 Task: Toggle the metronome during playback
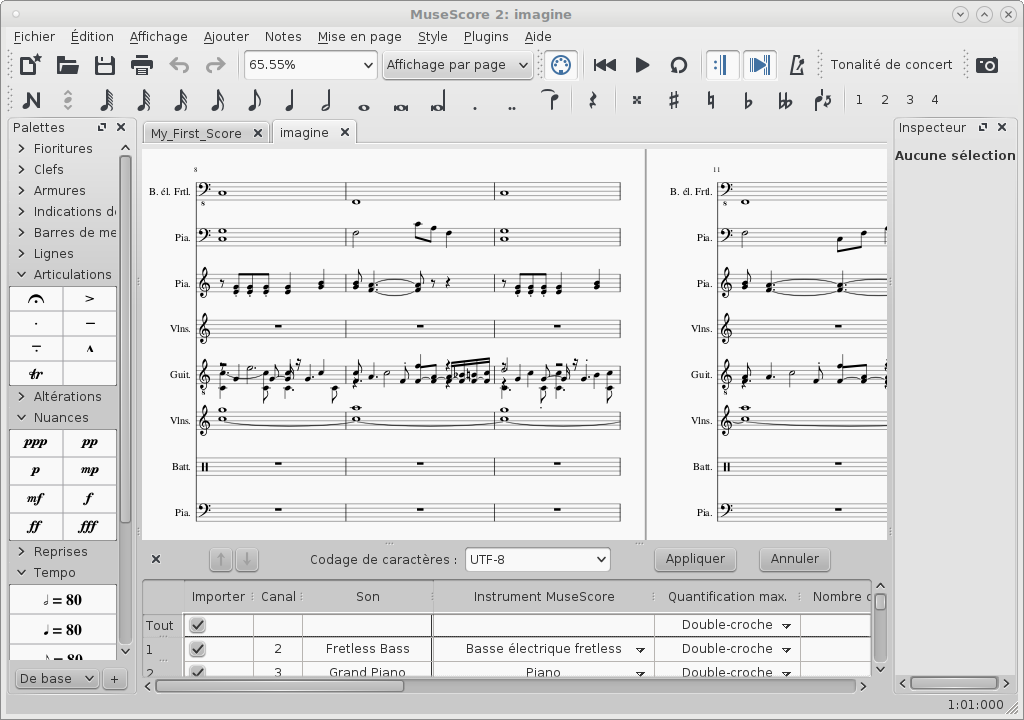(797, 65)
